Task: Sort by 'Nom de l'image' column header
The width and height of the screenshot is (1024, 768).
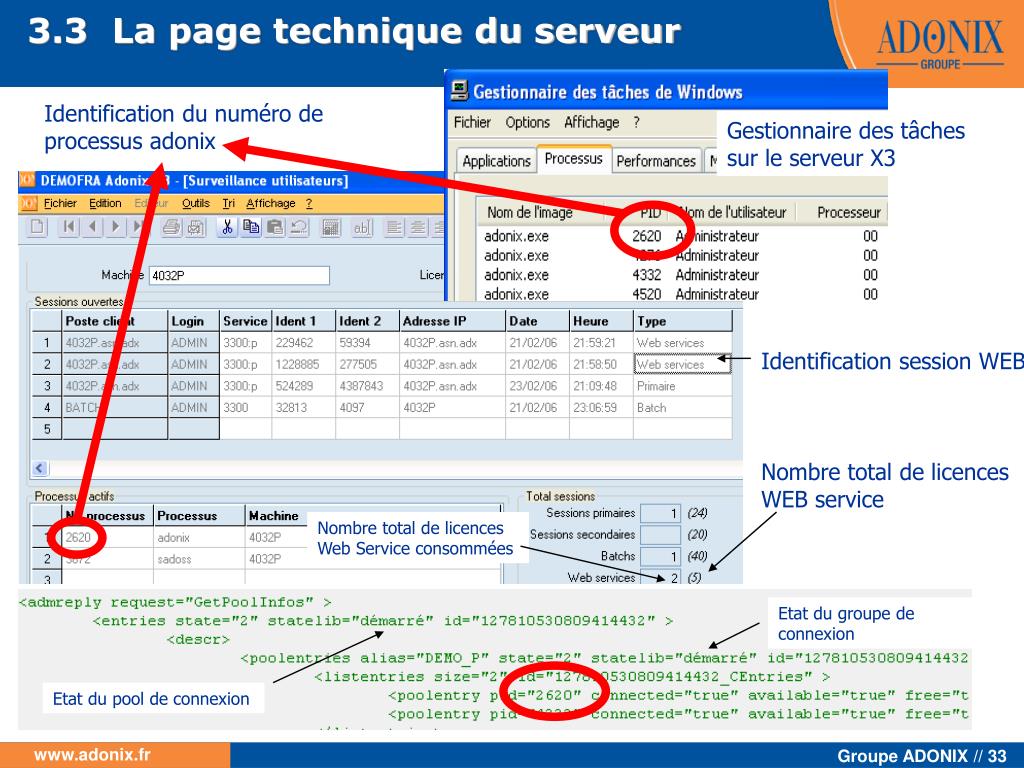Action: coord(530,212)
